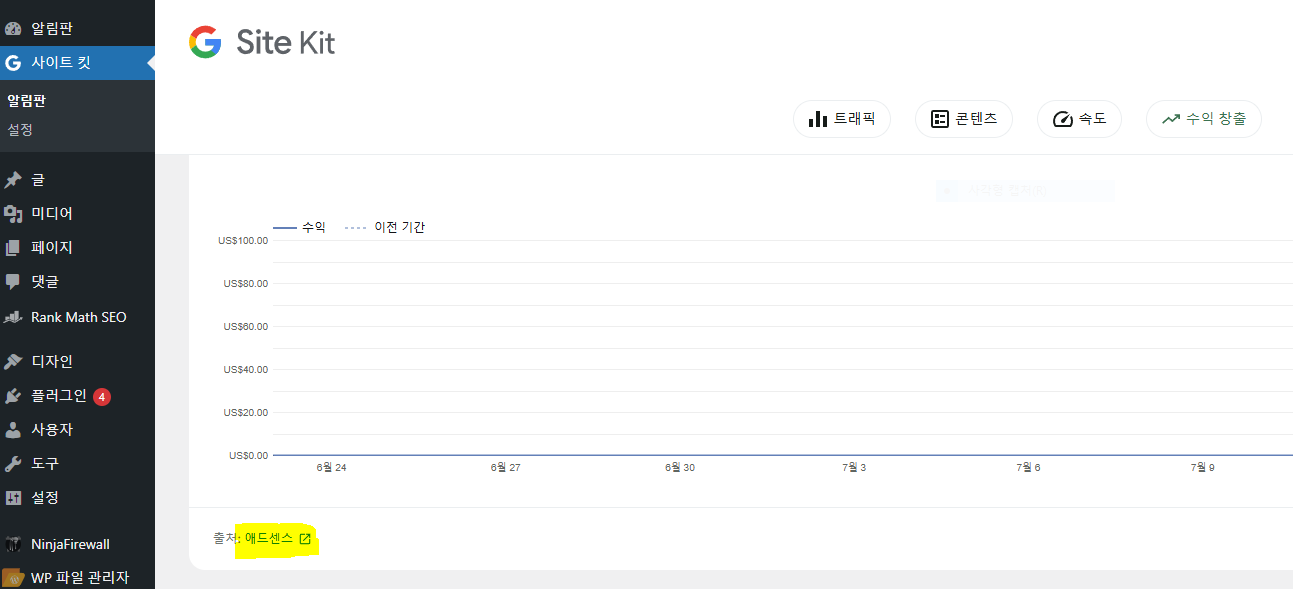This screenshot has width=1293, height=589.
Task: Open the 글 posts menu
Action: coord(77,180)
